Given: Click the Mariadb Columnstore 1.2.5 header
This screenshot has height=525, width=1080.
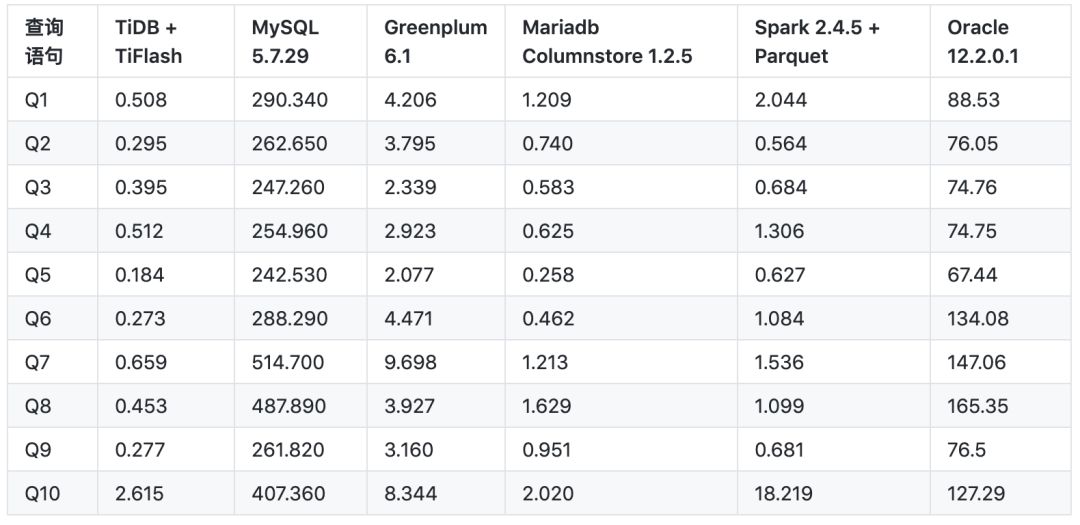Looking at the screenshot, I should (x=607, y=42).
